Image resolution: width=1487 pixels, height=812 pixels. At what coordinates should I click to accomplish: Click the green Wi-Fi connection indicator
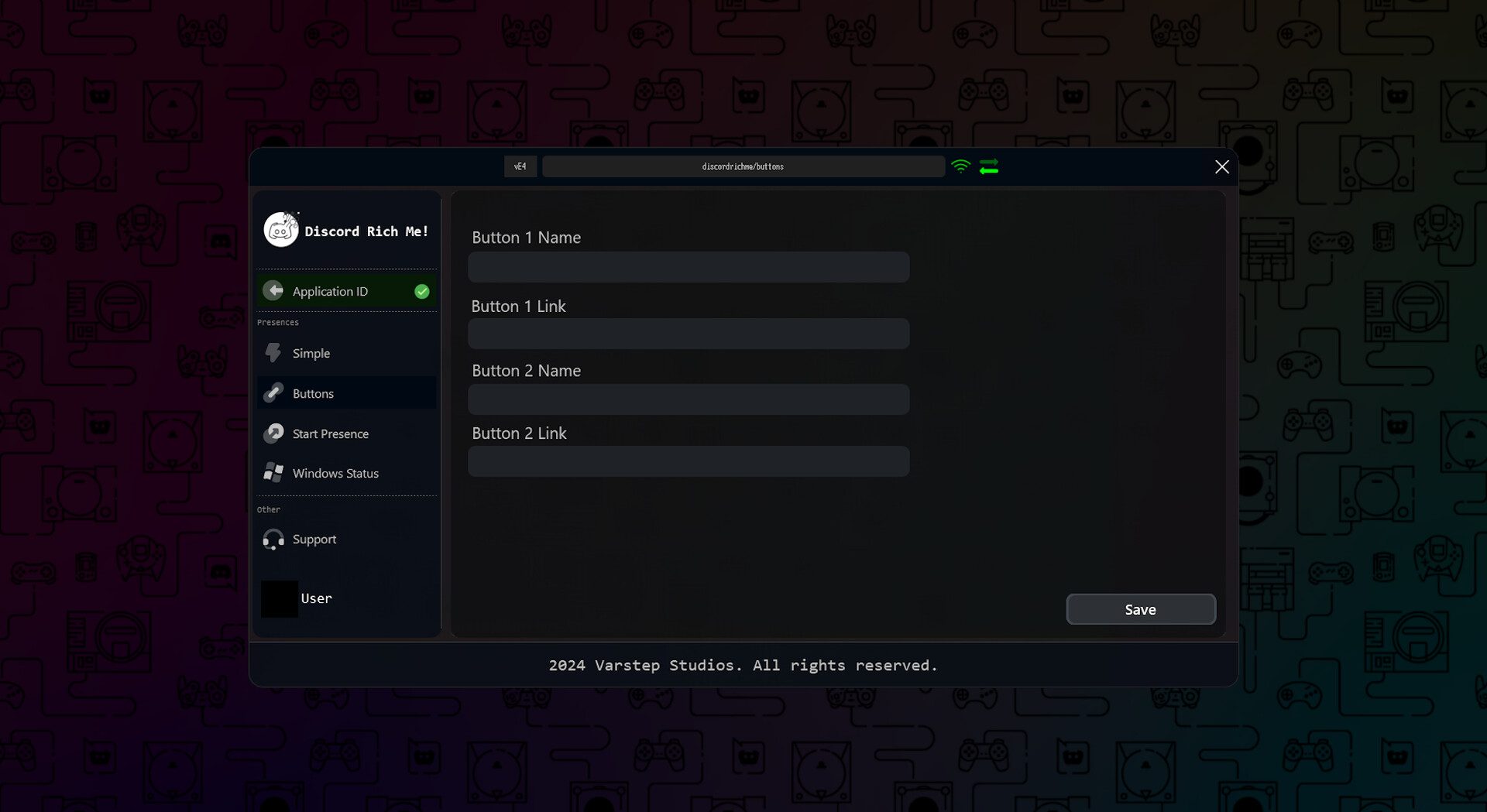coord(960,166)
